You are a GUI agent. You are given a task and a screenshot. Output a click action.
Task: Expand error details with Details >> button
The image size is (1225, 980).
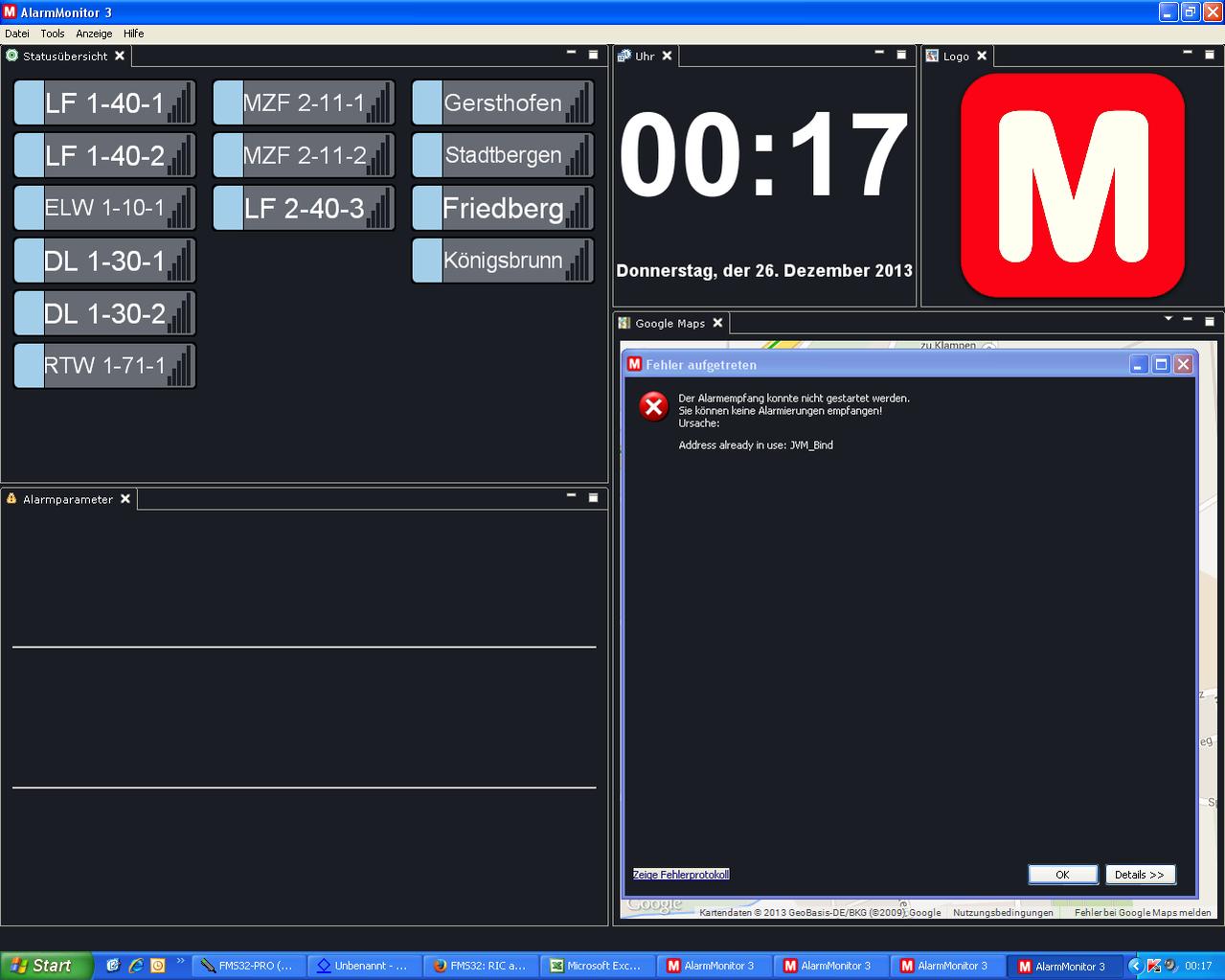click(x=1139, y=875)
